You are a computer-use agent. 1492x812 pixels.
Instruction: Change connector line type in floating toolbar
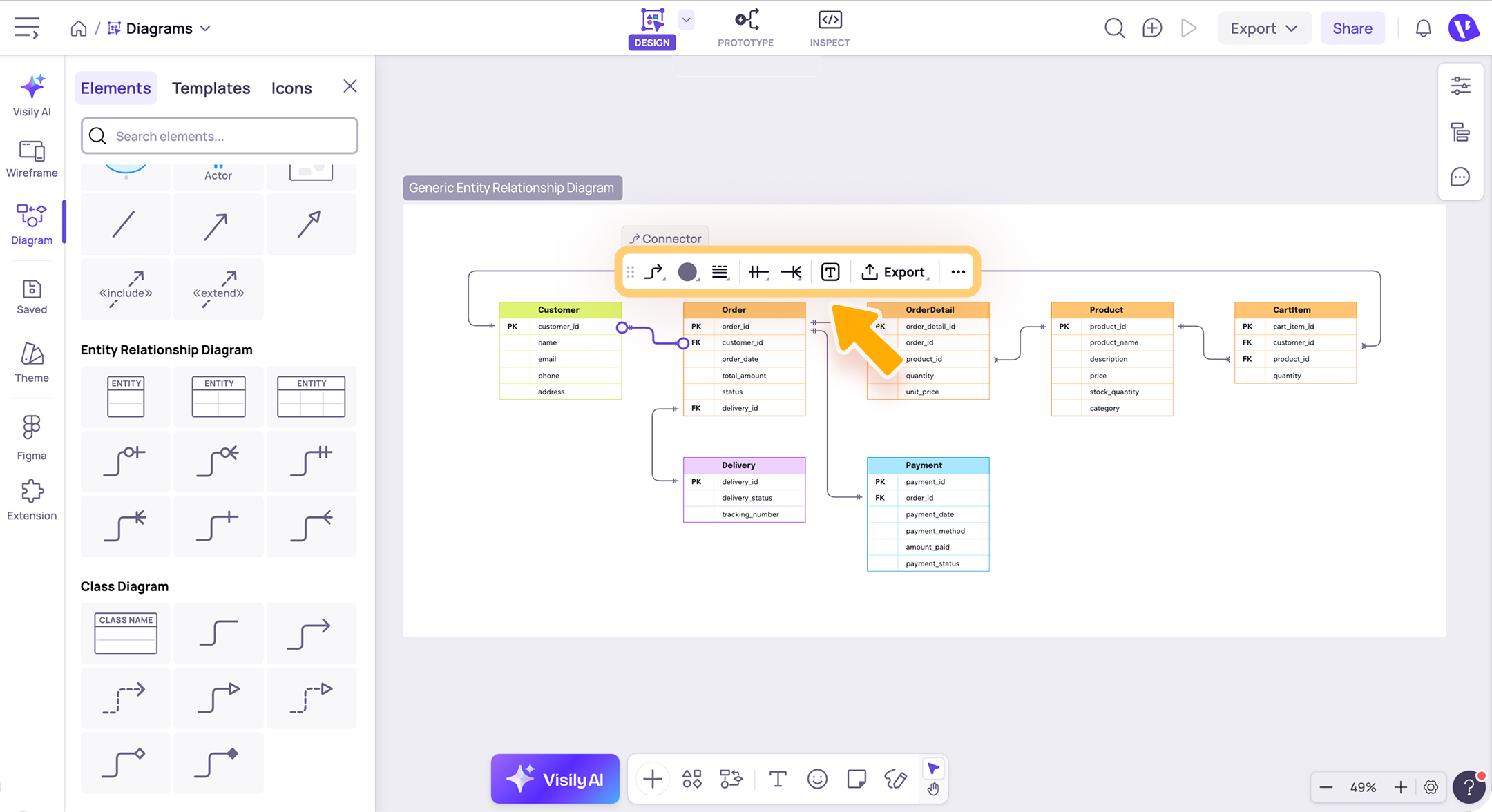click(x=654, y=272)
